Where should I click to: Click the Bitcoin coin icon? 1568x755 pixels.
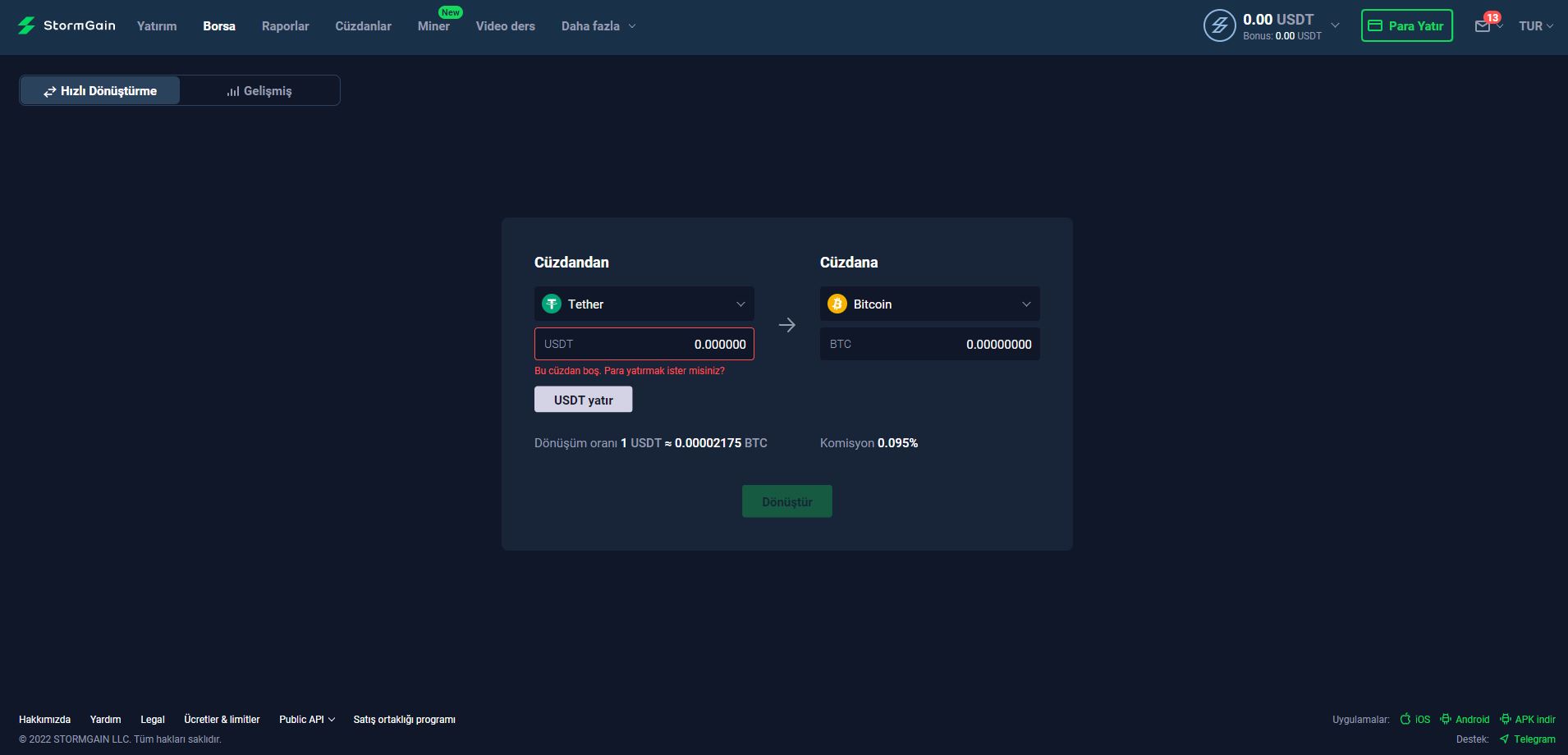pos(837,304)
